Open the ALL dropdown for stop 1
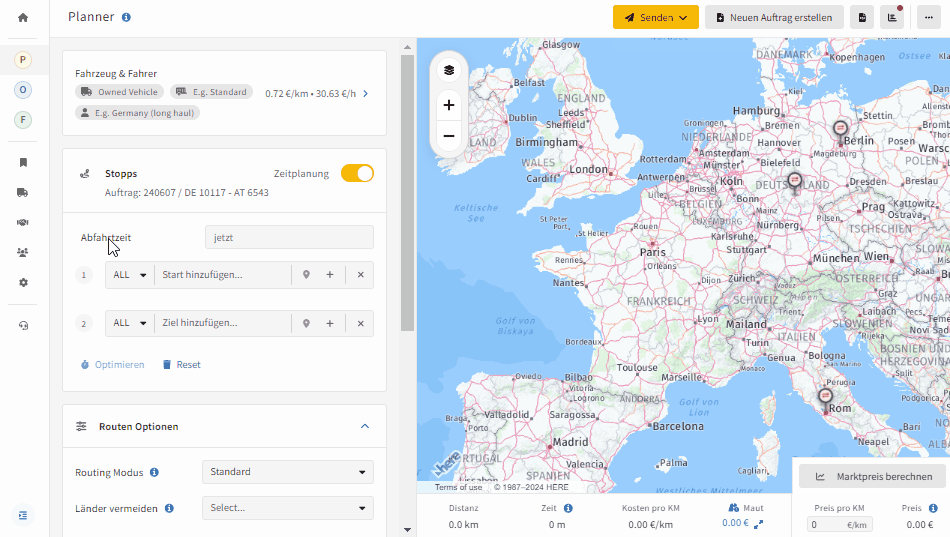Image resolution: width=950 pixels, height=537 pixels. (130, 275)
